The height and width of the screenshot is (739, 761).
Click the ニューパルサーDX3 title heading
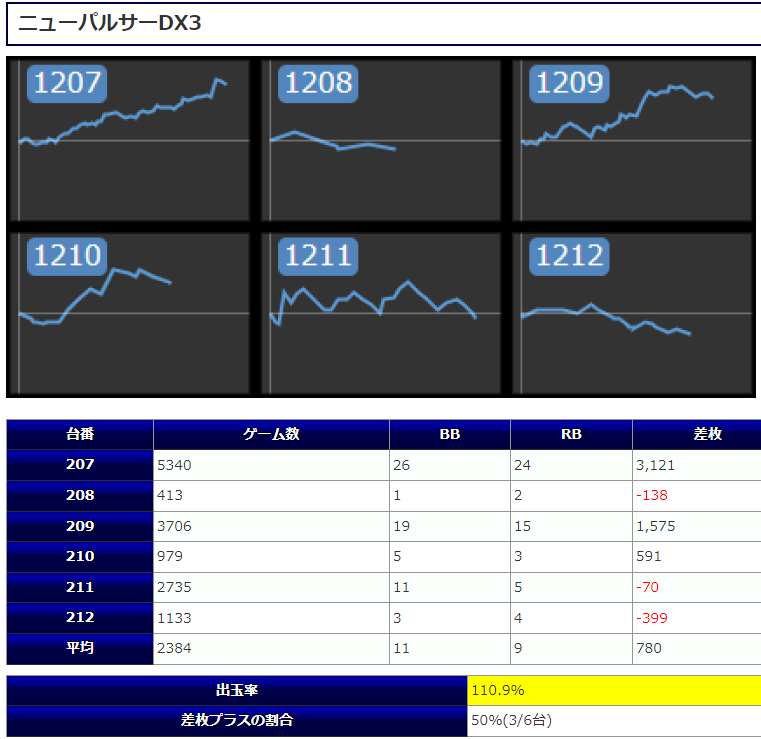[109, 23]
